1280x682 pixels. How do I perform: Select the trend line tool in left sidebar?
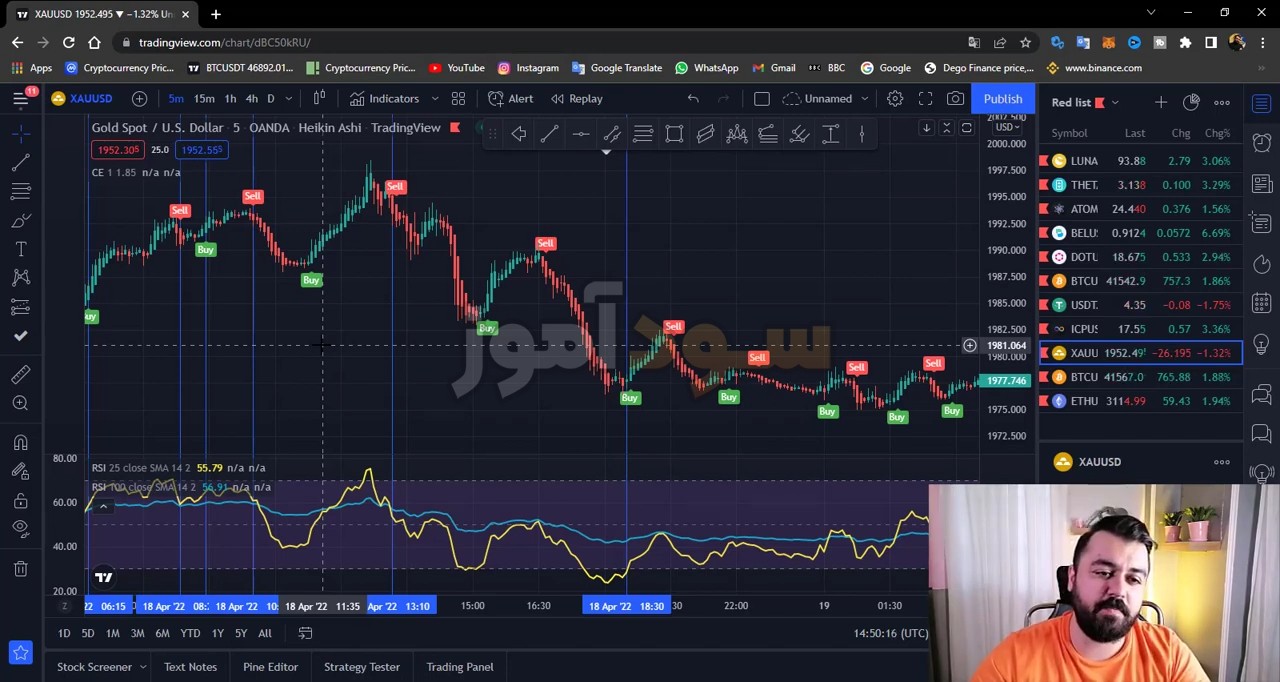(x=21, y=162)
